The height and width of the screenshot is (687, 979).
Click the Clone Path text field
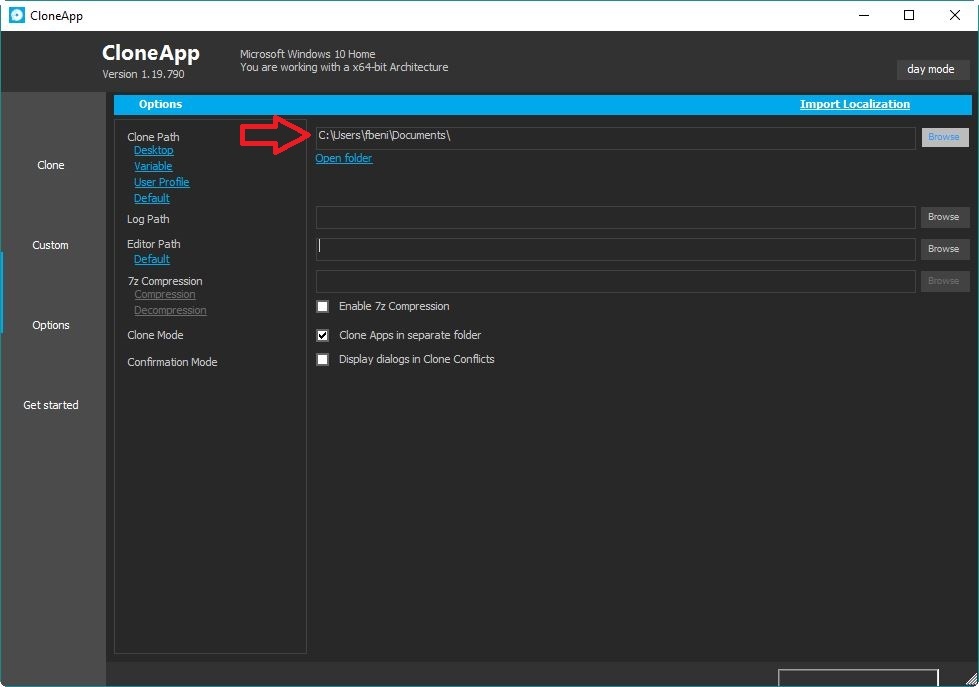pyautogui.click(x=615, y=137)
